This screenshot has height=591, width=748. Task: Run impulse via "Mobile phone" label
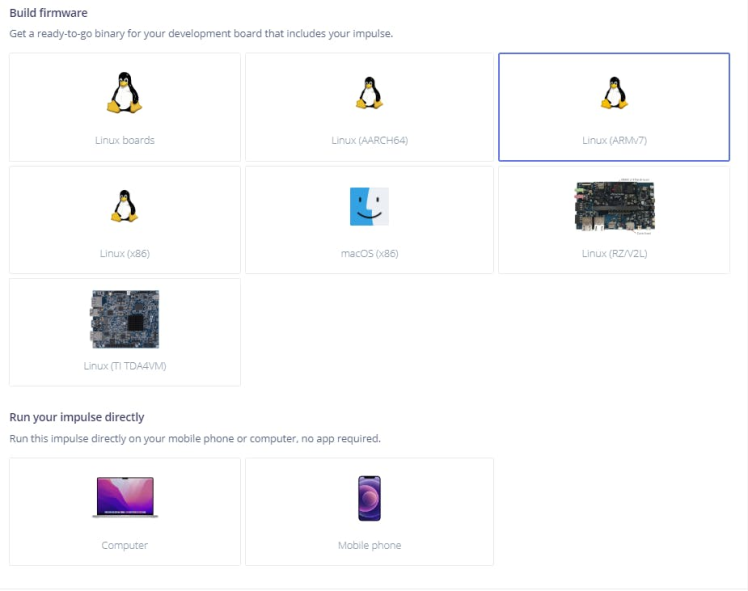pos(369,545)
